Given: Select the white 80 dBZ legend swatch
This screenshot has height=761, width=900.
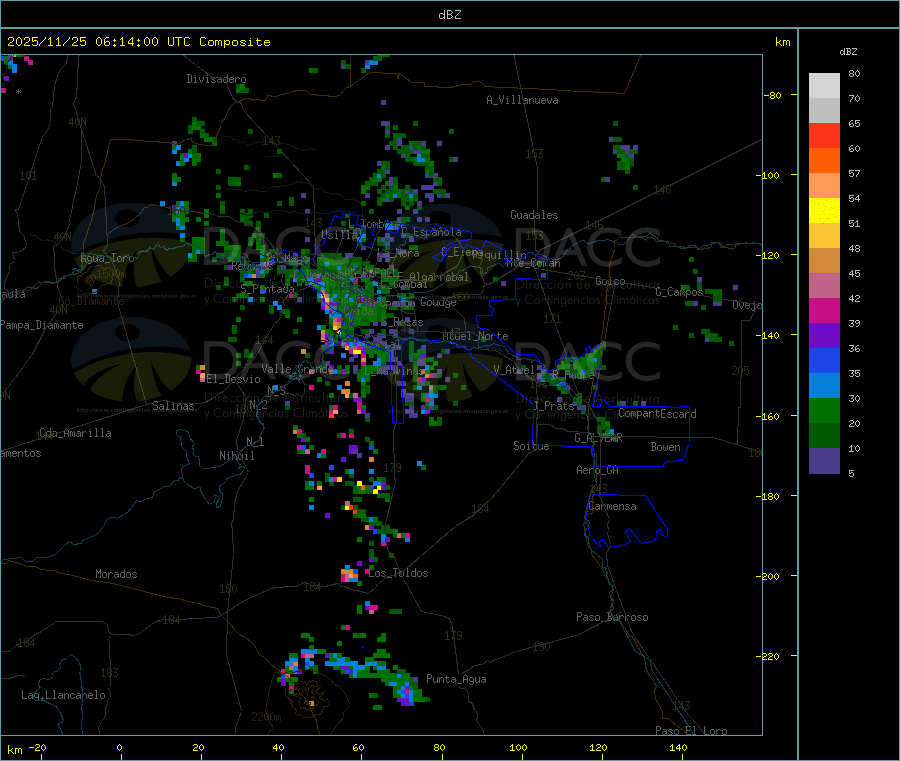Looking at the screenshot, I should click(824, 86).
